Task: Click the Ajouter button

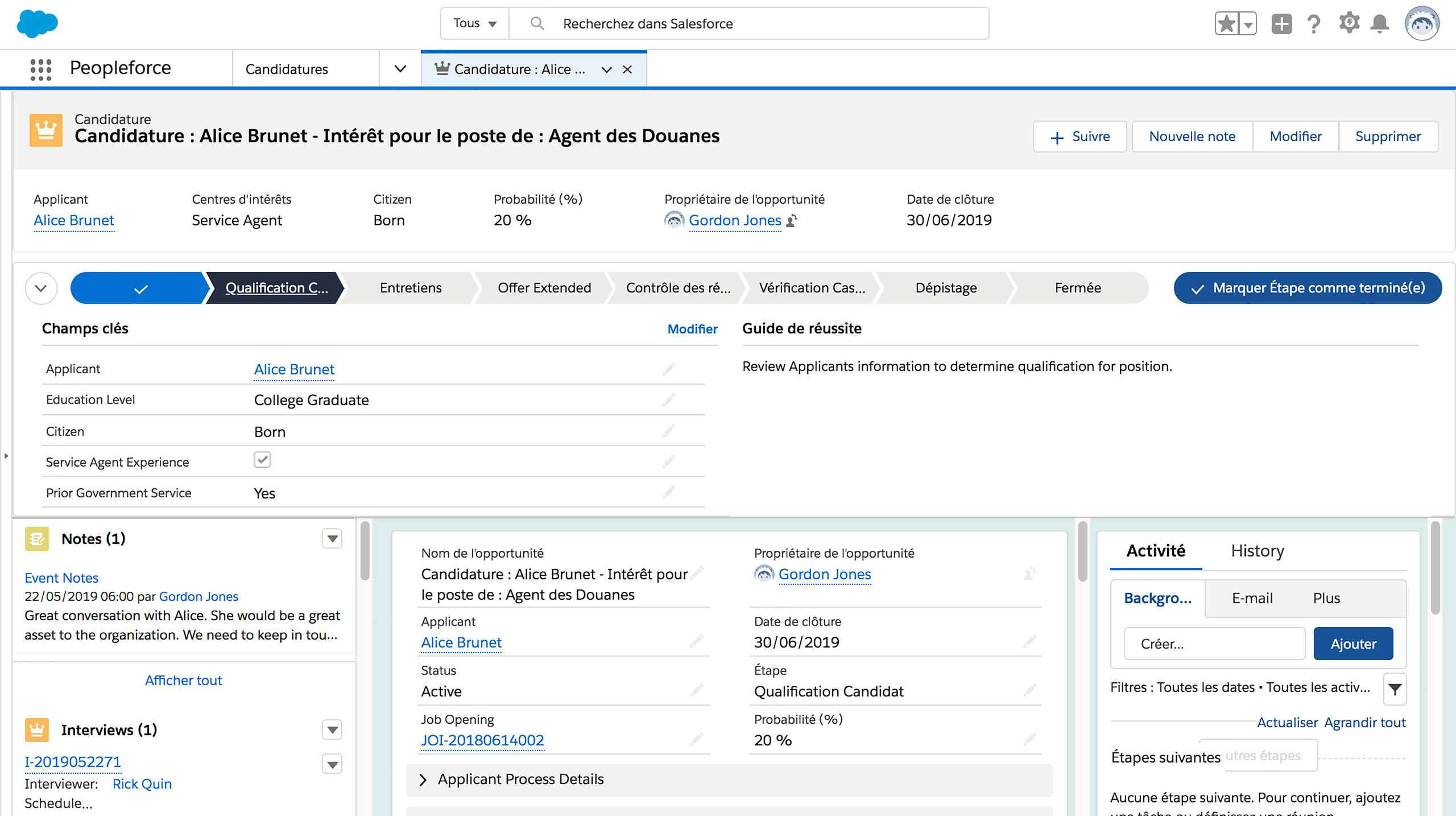Action: 1353,644
